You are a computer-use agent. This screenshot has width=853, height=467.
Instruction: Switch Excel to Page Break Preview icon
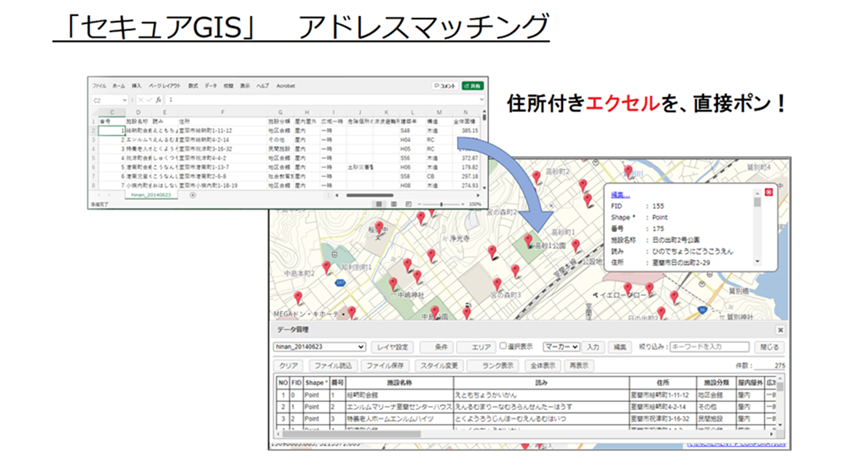408,204
